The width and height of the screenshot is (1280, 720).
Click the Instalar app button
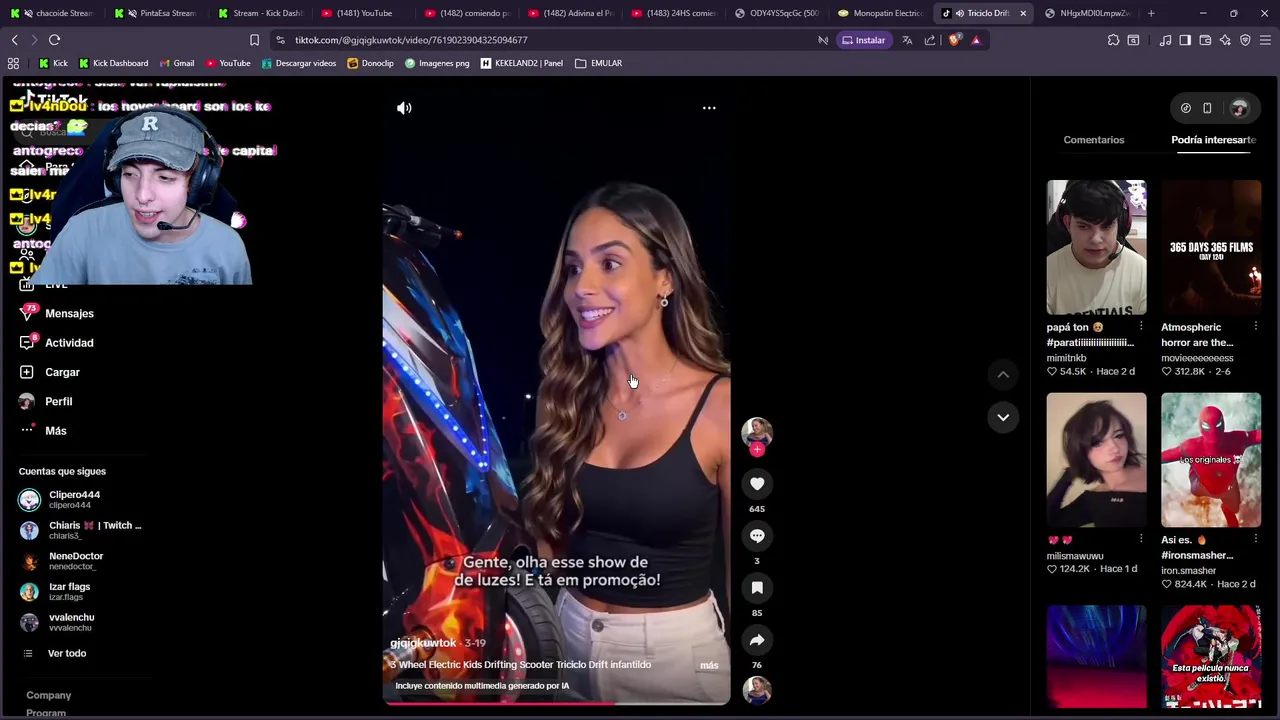click(864, 40)
